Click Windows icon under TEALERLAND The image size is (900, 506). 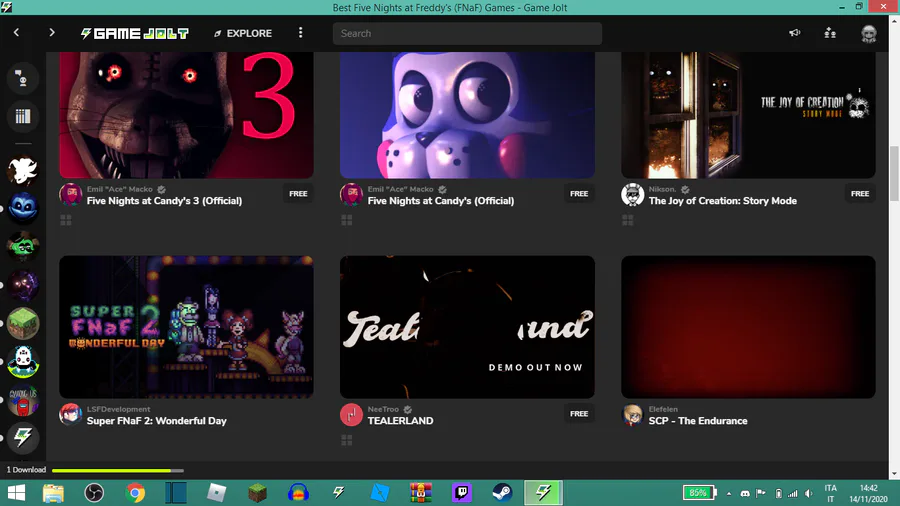pos(347,440)
